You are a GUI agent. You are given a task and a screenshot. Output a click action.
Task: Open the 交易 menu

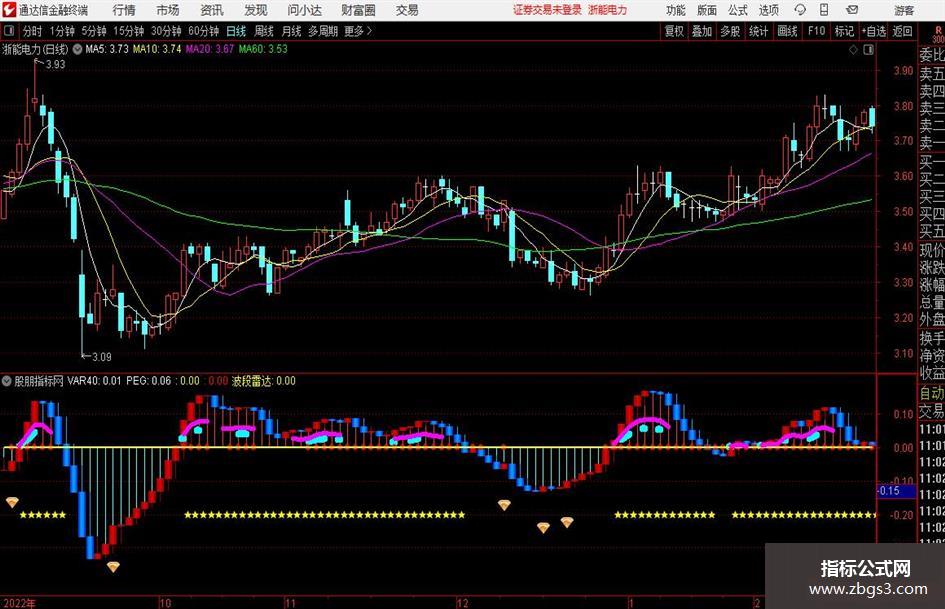pos(407,10)
